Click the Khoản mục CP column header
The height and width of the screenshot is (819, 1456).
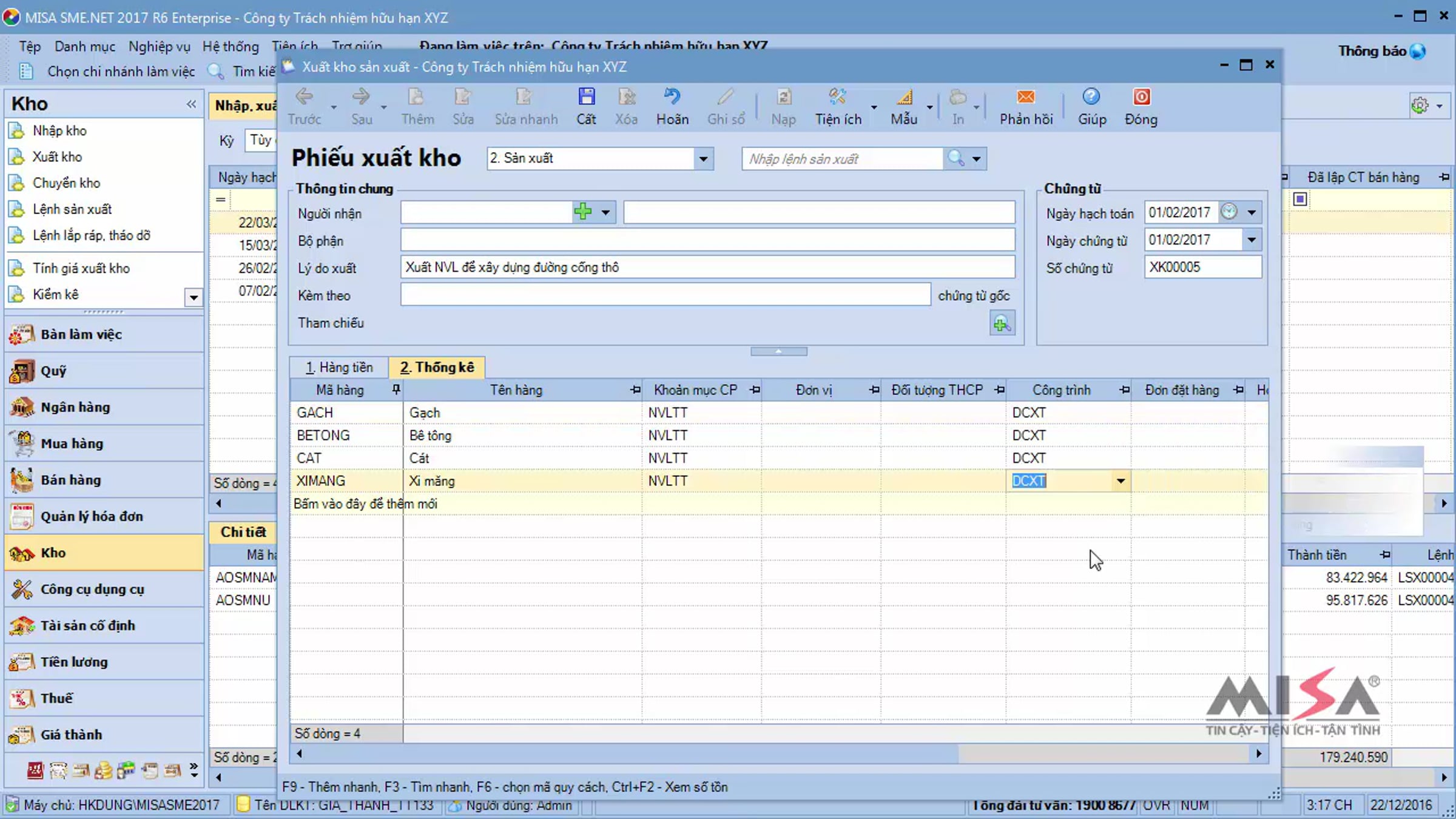695,390
